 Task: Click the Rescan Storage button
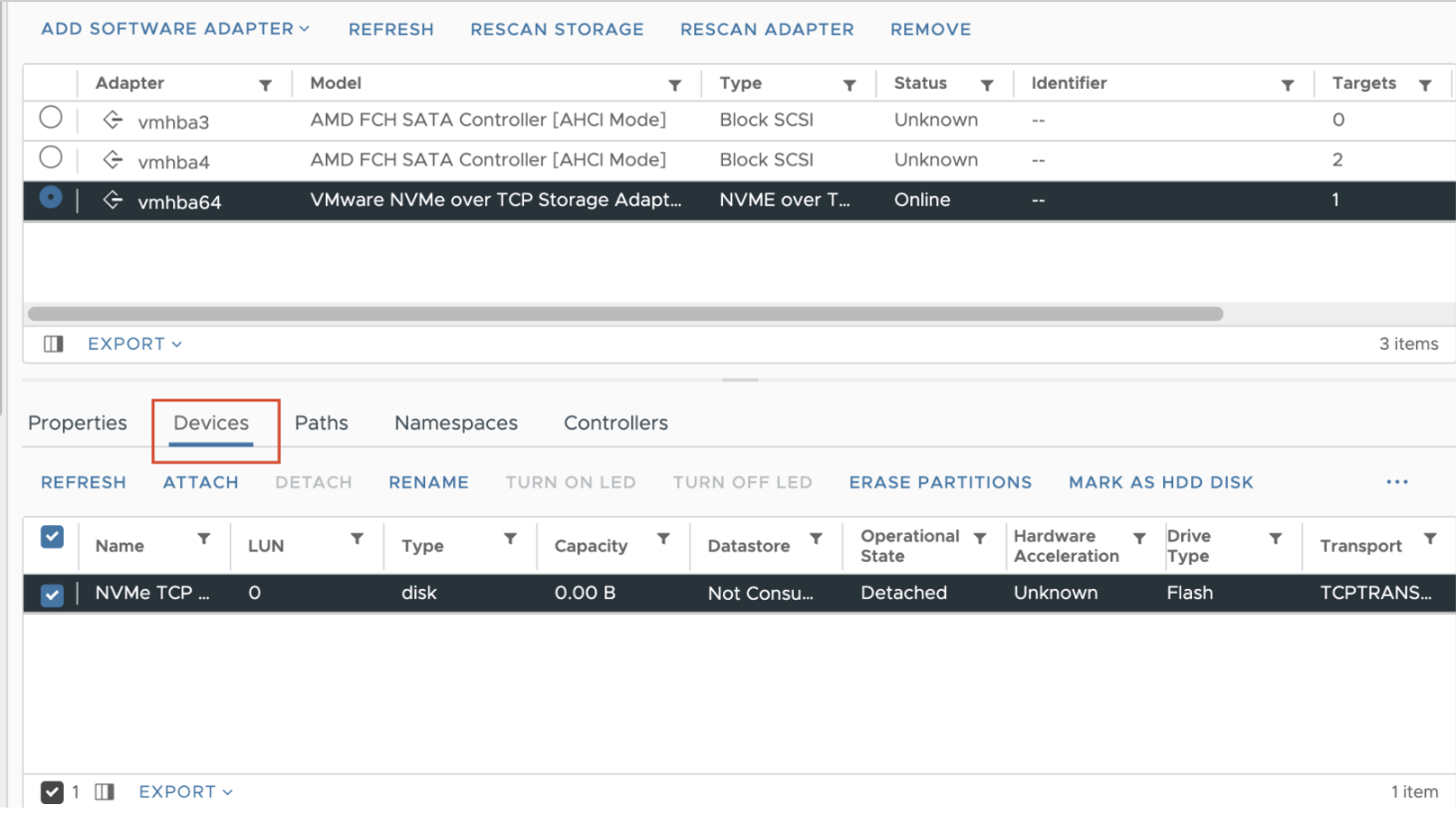coord(557,30)
